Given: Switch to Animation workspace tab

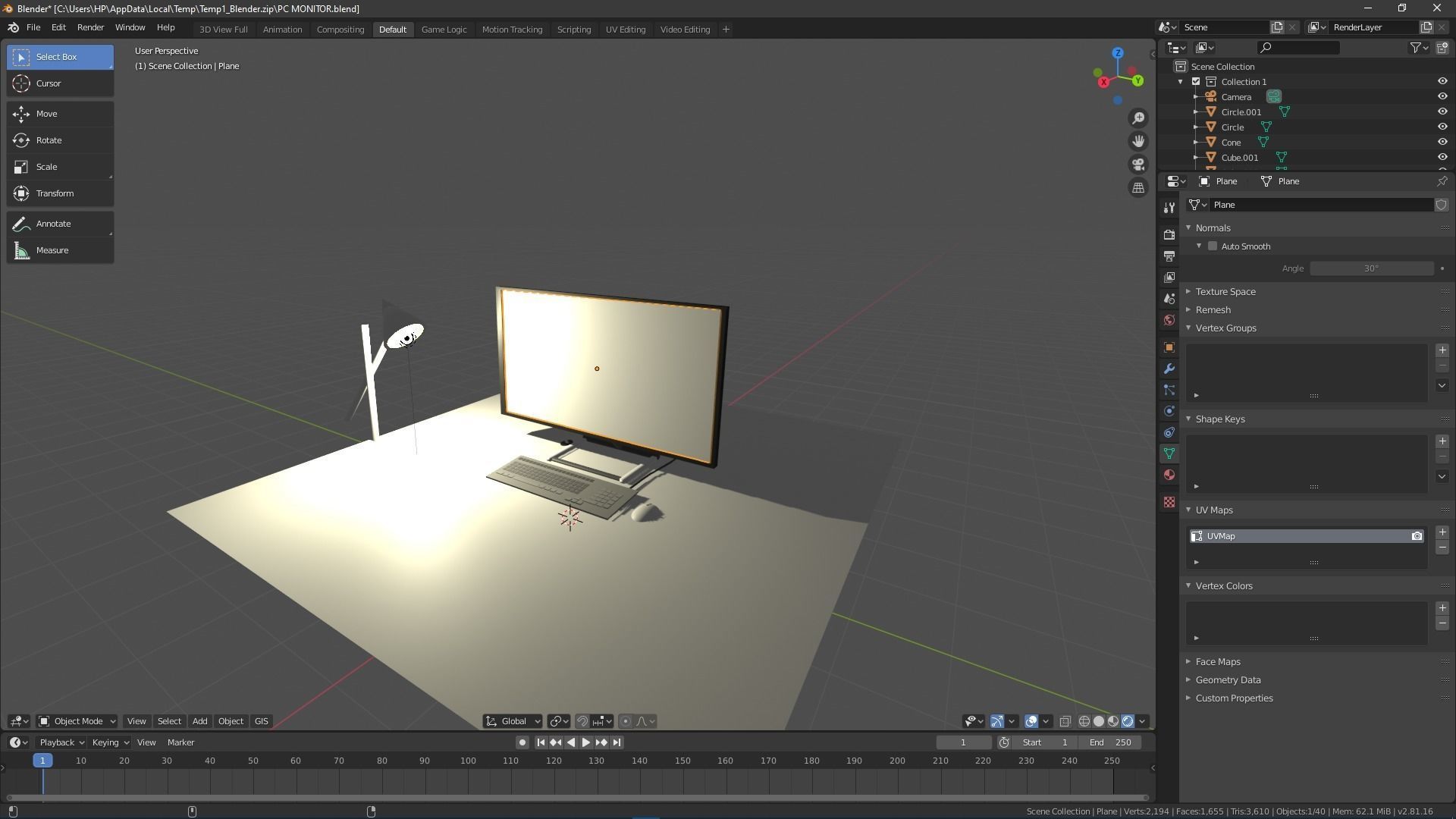Looking at the screenshot, I should (x=282, y=30).
